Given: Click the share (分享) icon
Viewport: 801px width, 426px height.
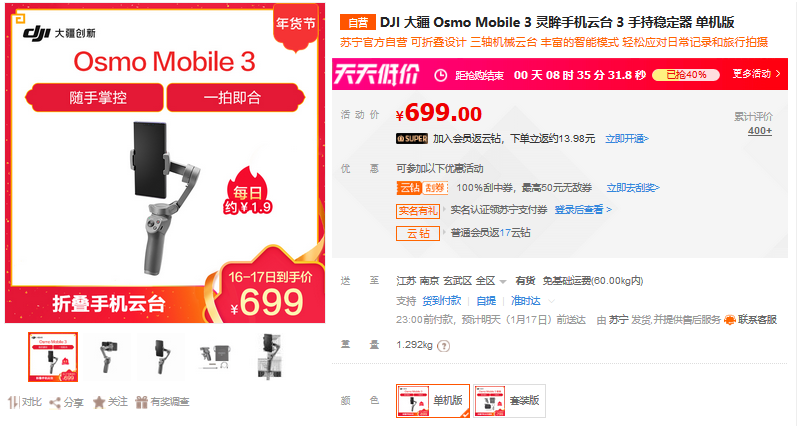Looking at the screenshot, I should (x=55, y=403).
